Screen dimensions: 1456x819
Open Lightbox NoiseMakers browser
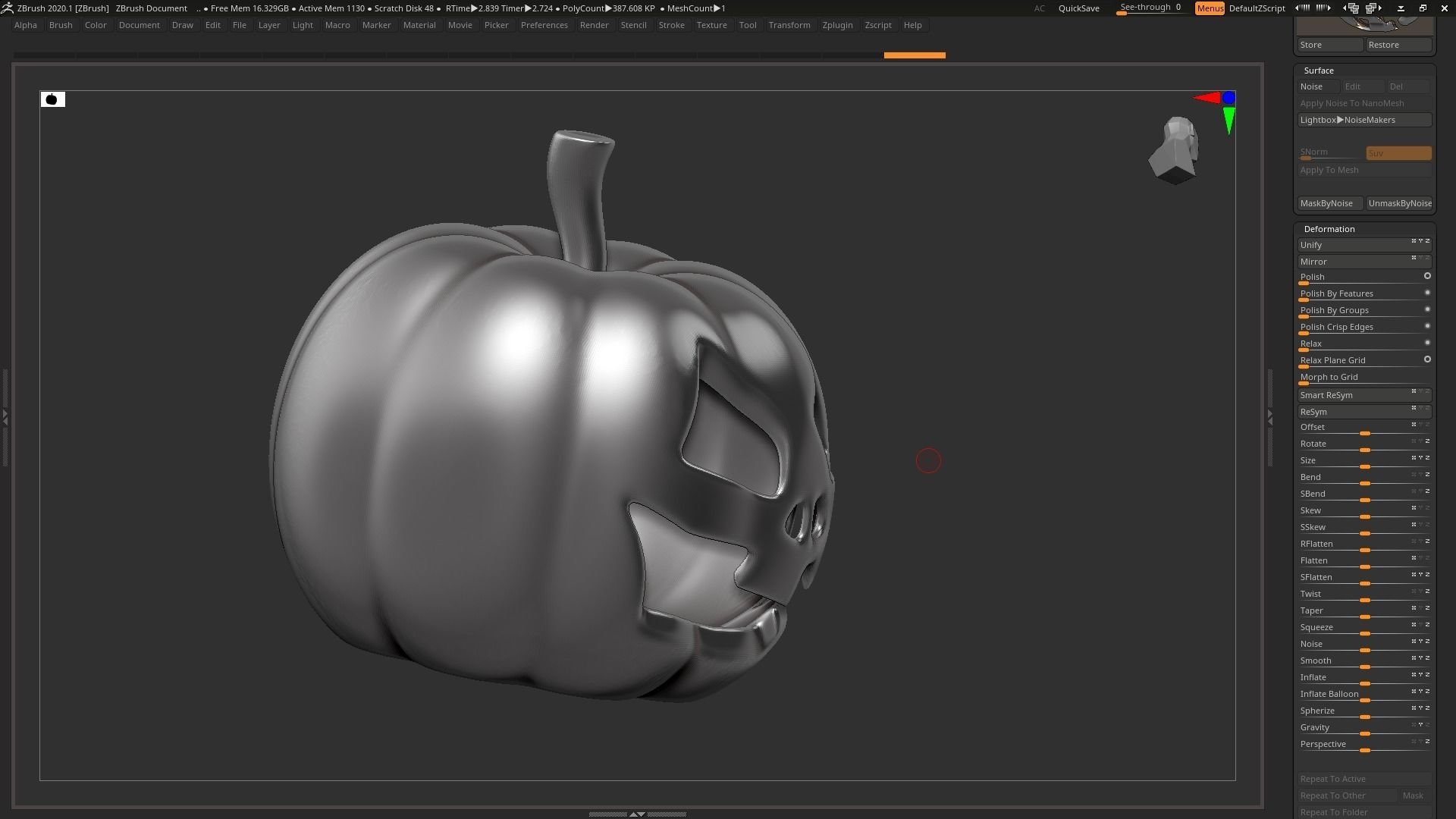tap(1364, 120)
